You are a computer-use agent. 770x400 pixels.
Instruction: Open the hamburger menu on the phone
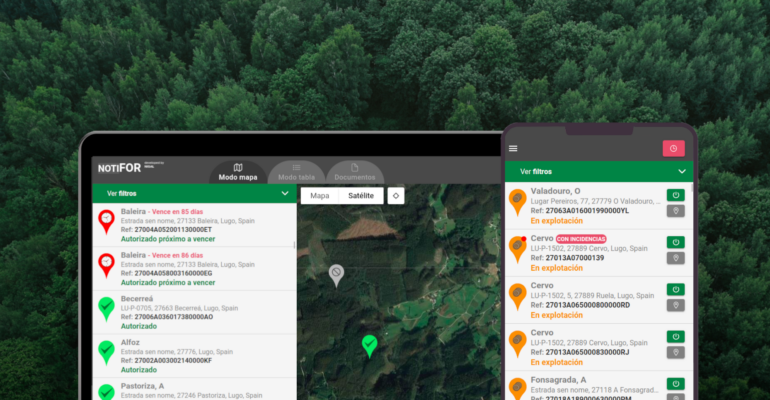[x=513, y=149]
